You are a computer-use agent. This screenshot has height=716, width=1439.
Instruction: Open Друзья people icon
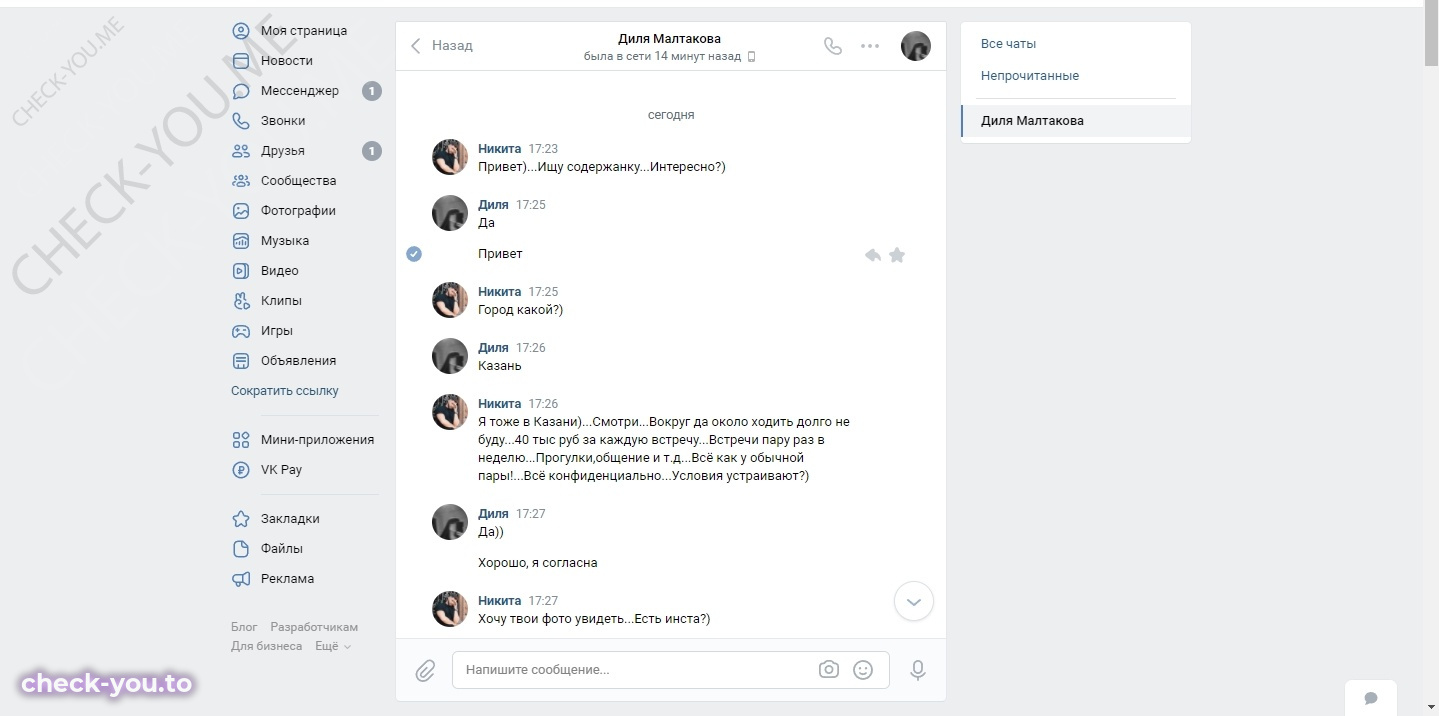[241, 151]
